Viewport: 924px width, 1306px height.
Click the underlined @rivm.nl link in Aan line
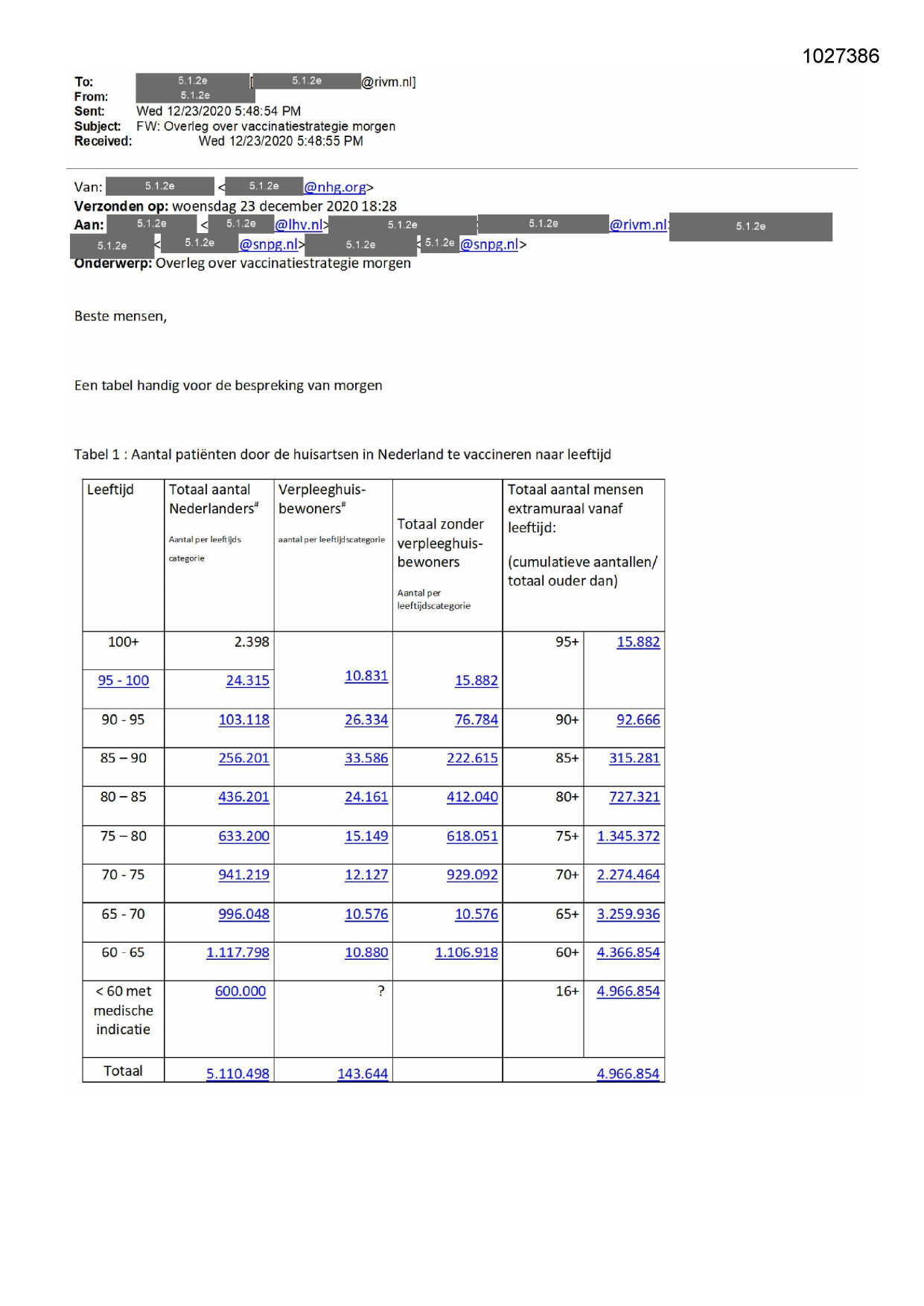tap(638, 225)
